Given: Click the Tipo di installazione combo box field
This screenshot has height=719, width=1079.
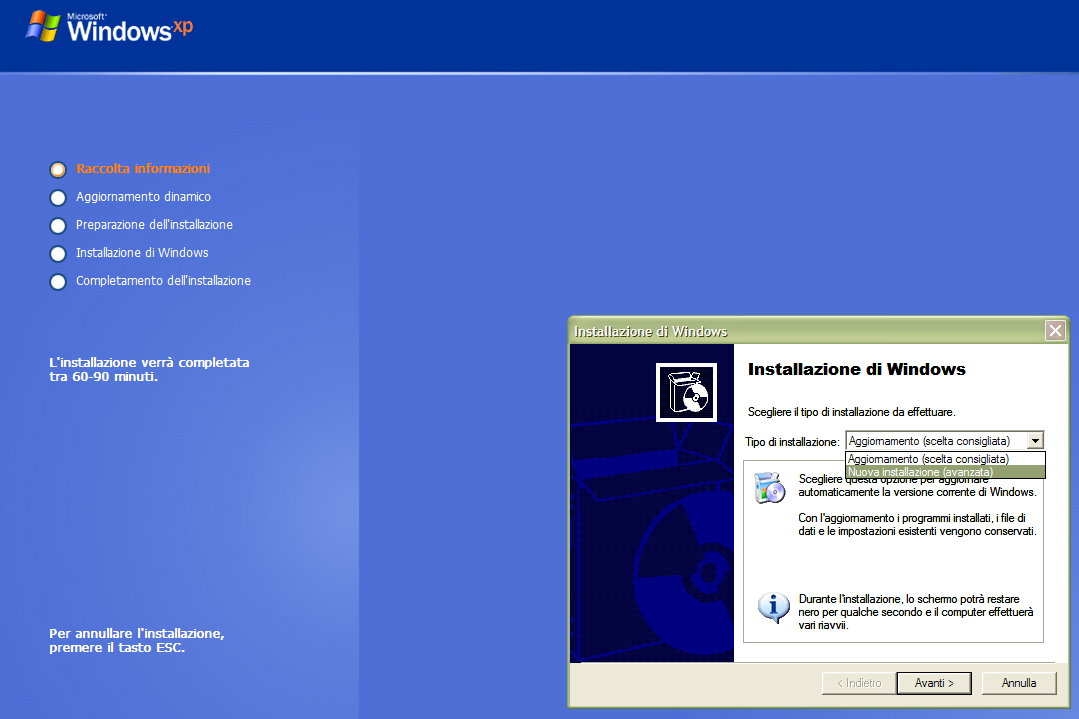Looking at the screenshot, I should [944, 440].
